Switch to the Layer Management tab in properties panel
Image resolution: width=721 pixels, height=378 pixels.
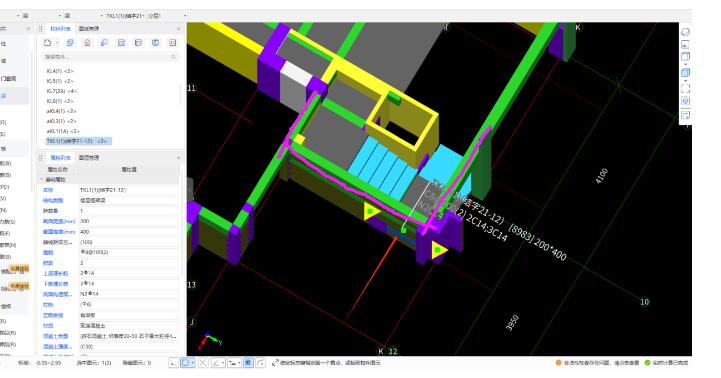88,158
